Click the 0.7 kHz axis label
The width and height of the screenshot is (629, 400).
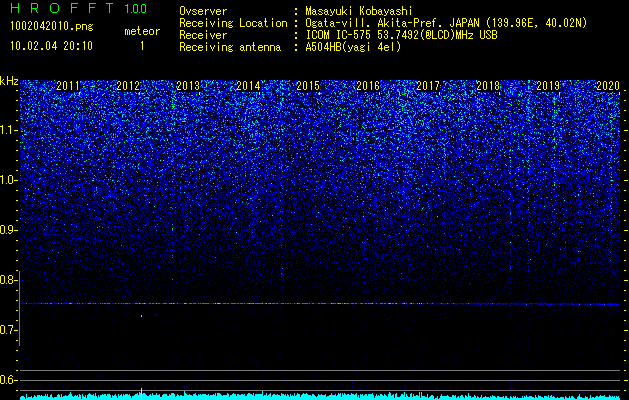coord(9,330)
